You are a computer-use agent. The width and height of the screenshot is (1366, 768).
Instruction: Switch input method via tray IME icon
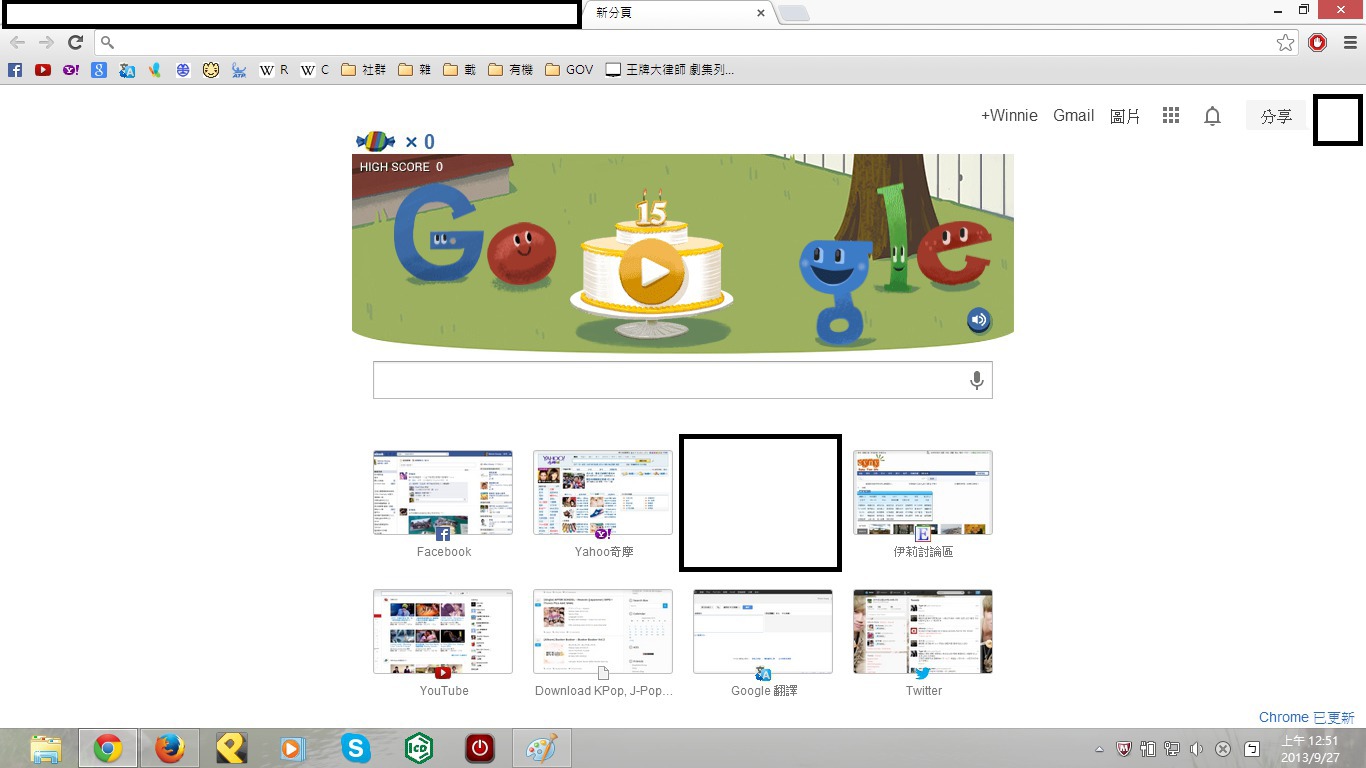[1251, 748]
